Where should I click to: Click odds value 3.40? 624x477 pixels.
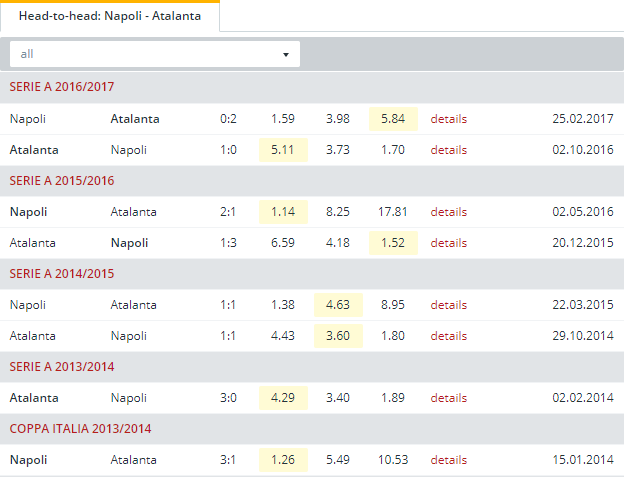[x=338, y=398]
